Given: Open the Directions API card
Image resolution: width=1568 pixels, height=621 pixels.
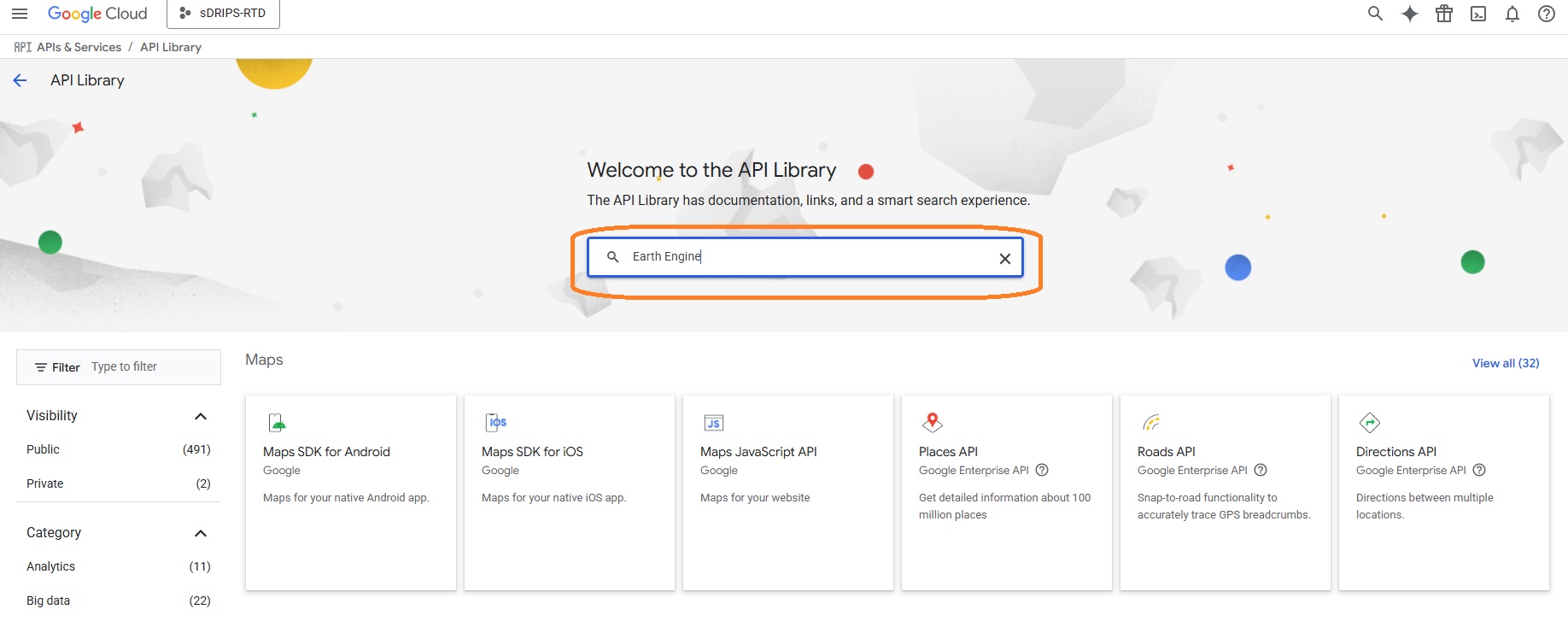Looking at the screenshot, I should click(x=1444, y=493).
